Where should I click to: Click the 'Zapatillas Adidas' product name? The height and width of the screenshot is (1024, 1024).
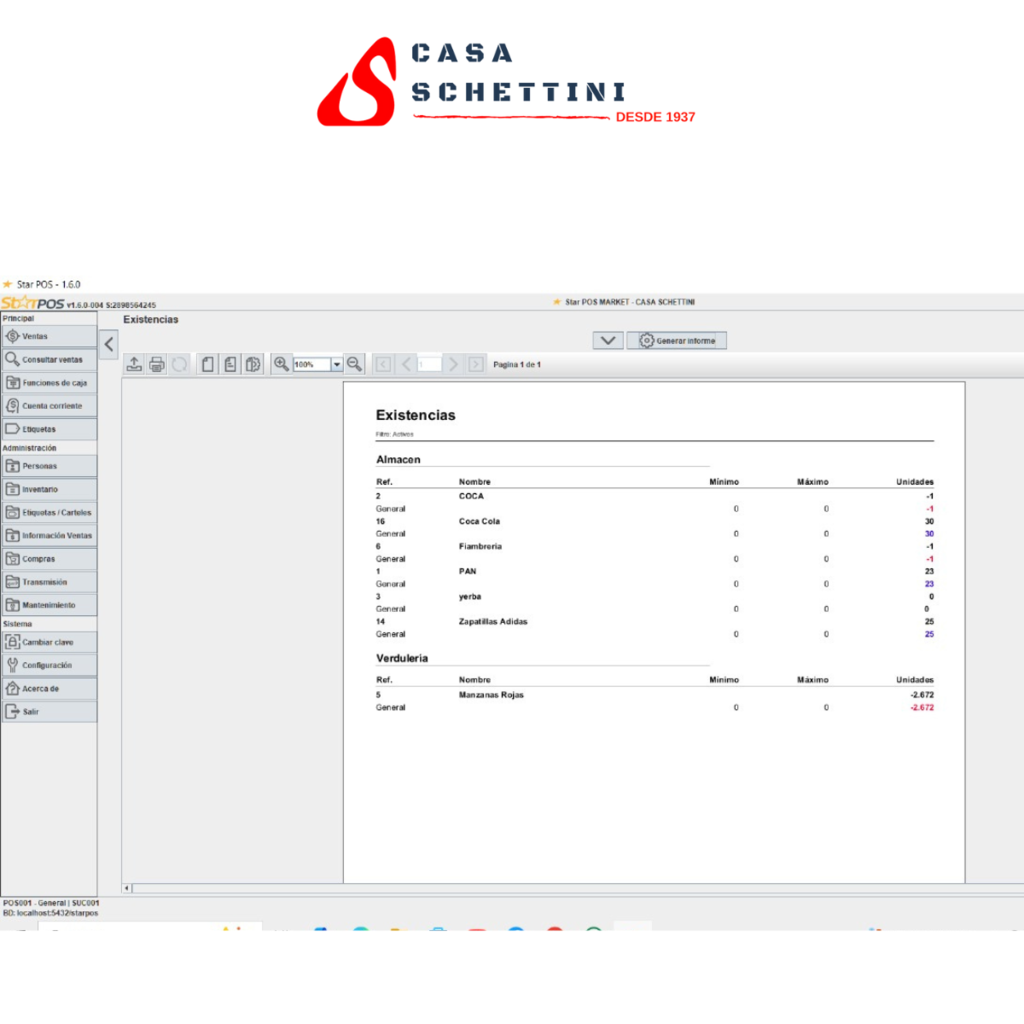492,622
